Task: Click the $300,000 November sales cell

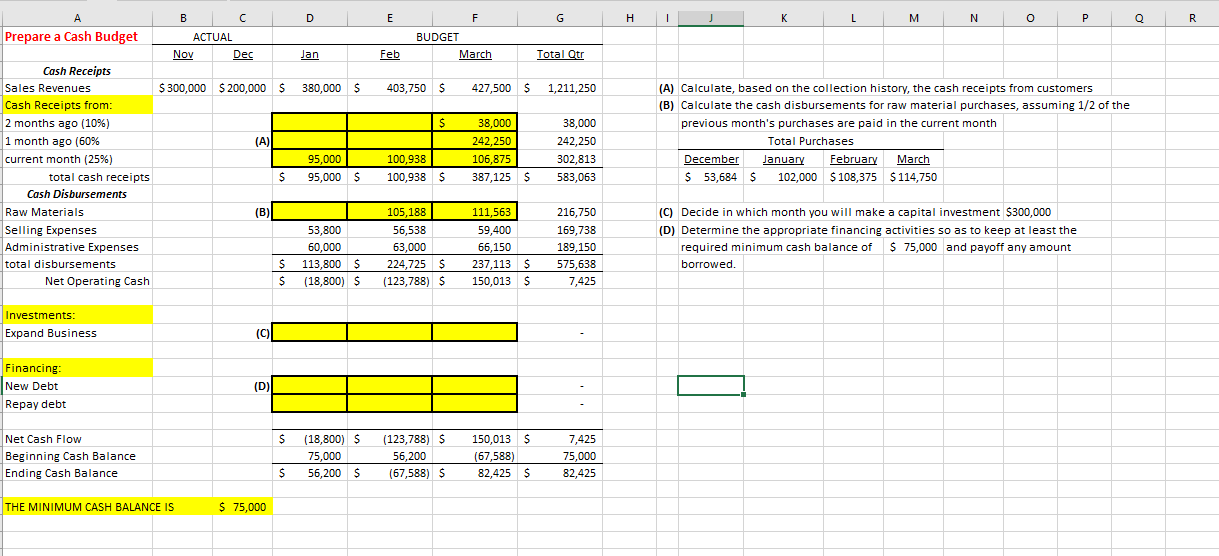Action: pos(185,88)
